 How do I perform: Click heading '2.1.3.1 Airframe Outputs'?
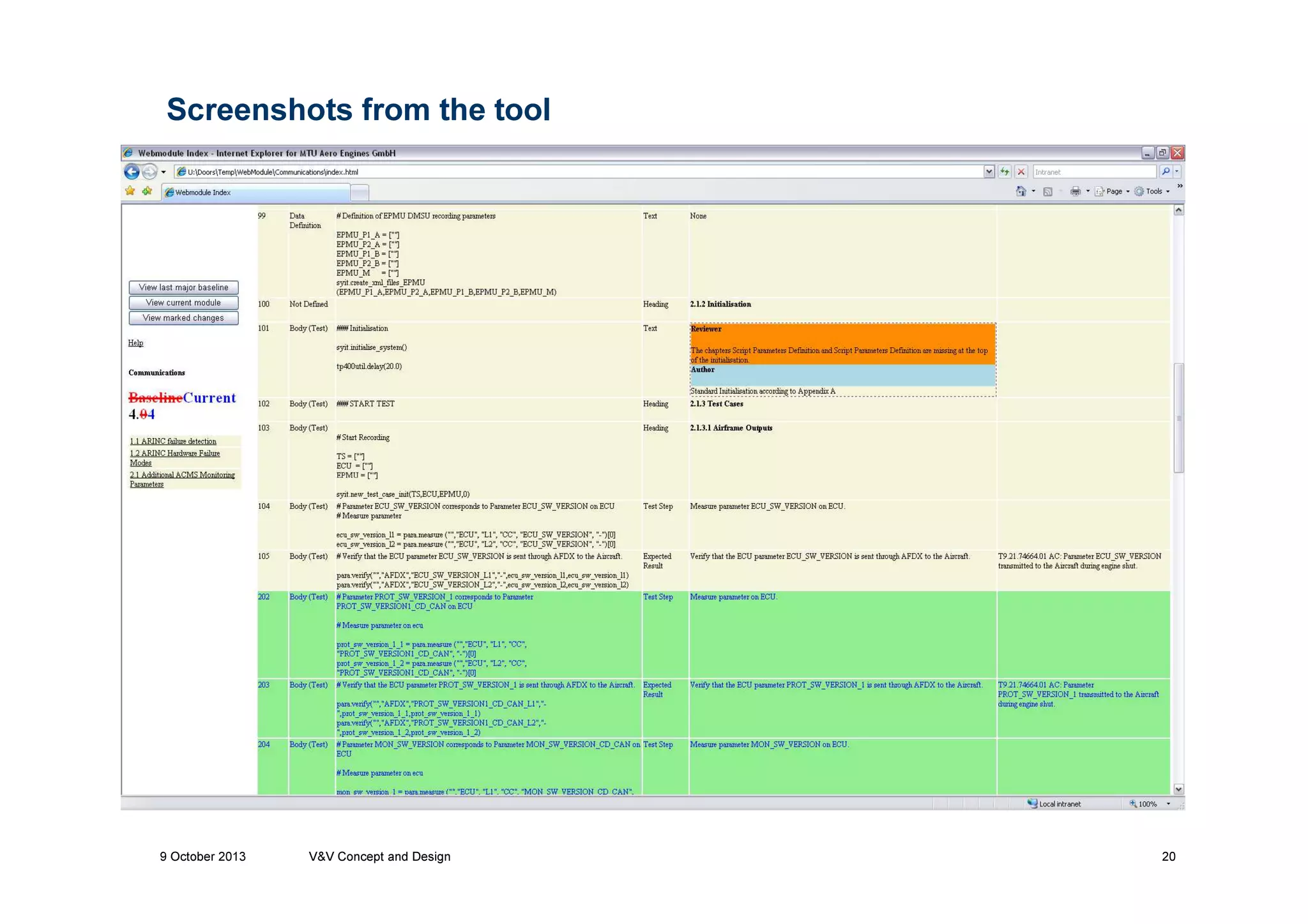coord(731,428)
